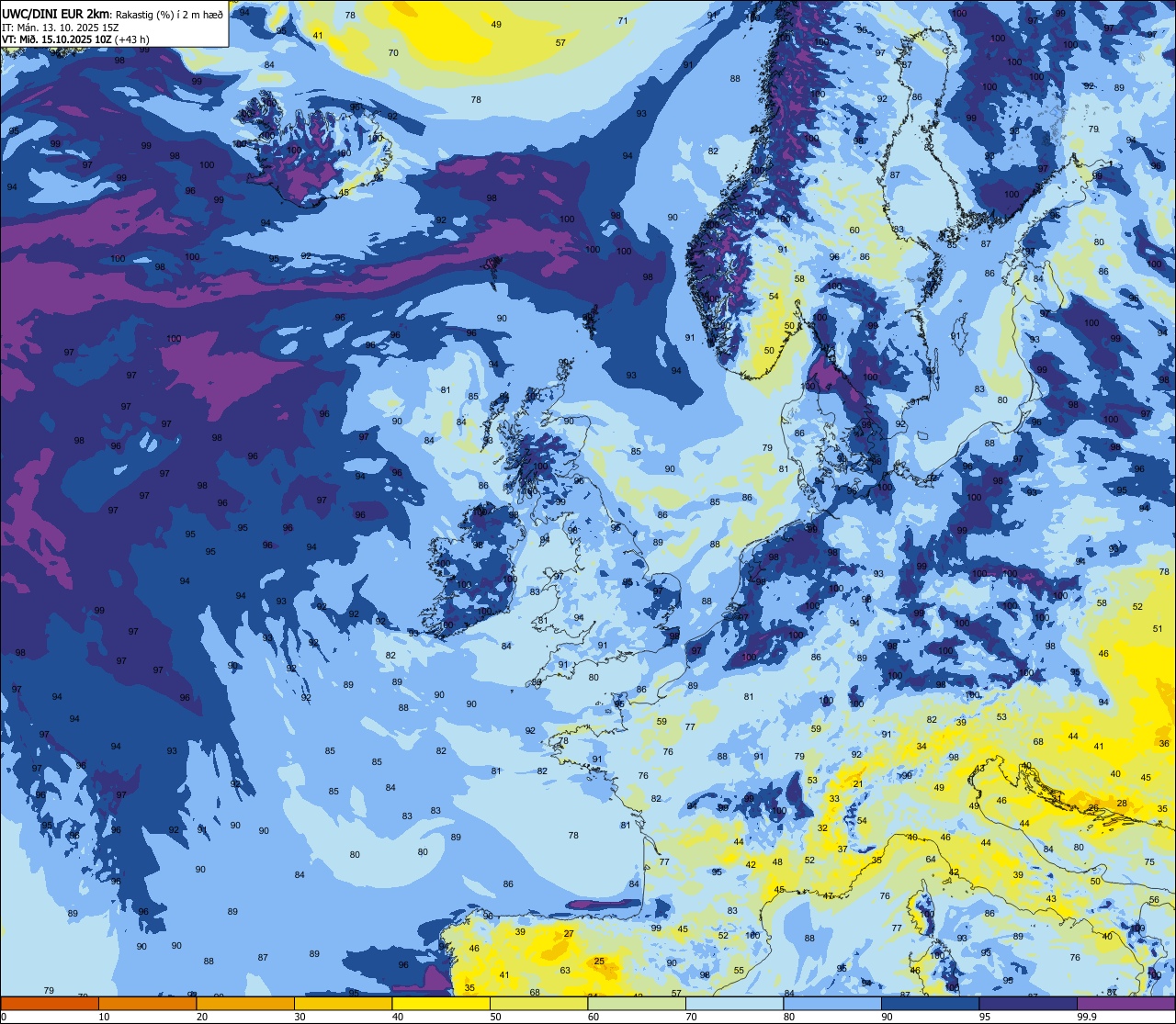Click the 95–99.9 dark navy legend swatch
The image size is (1176, 1024).
[1028, 1003]
